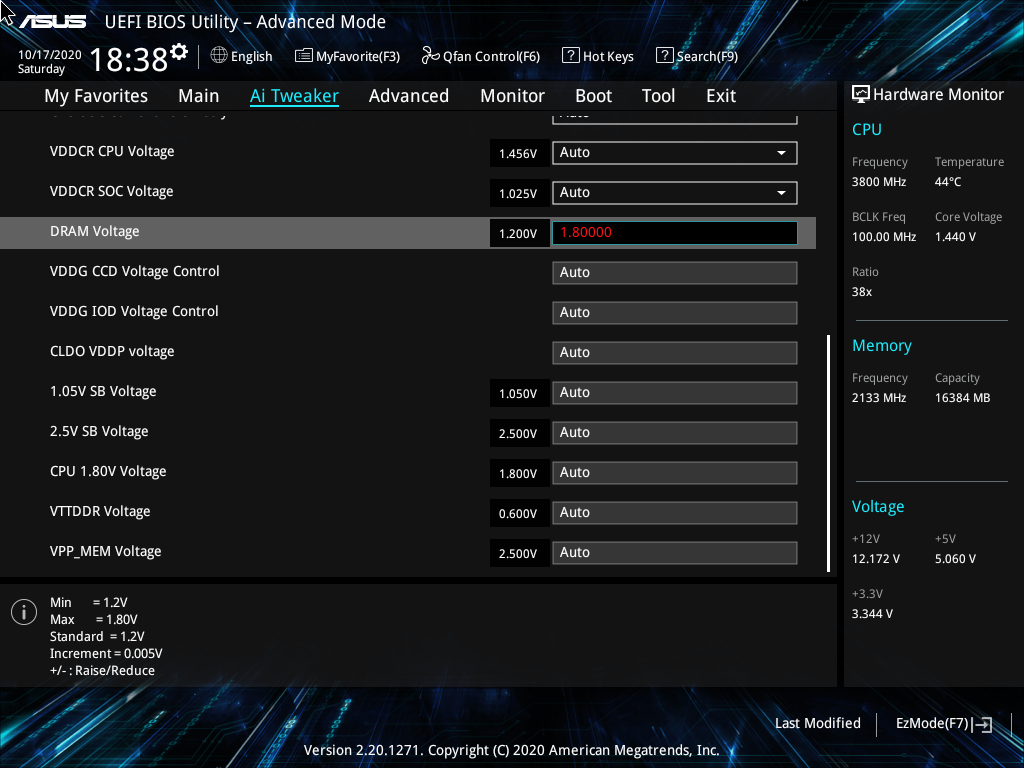Click the CPU frequency 3800 MHz reading

[879, 182]
